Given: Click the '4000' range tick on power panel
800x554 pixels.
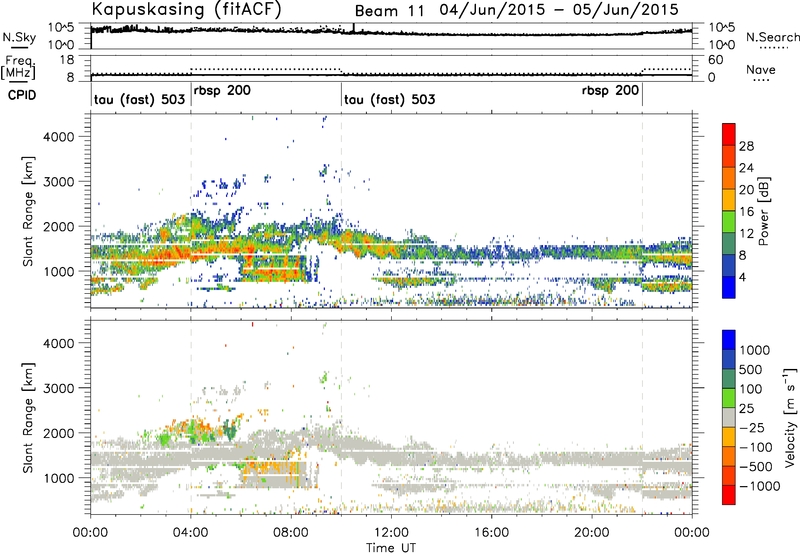Looking at the screenshot, I should 58,137.
